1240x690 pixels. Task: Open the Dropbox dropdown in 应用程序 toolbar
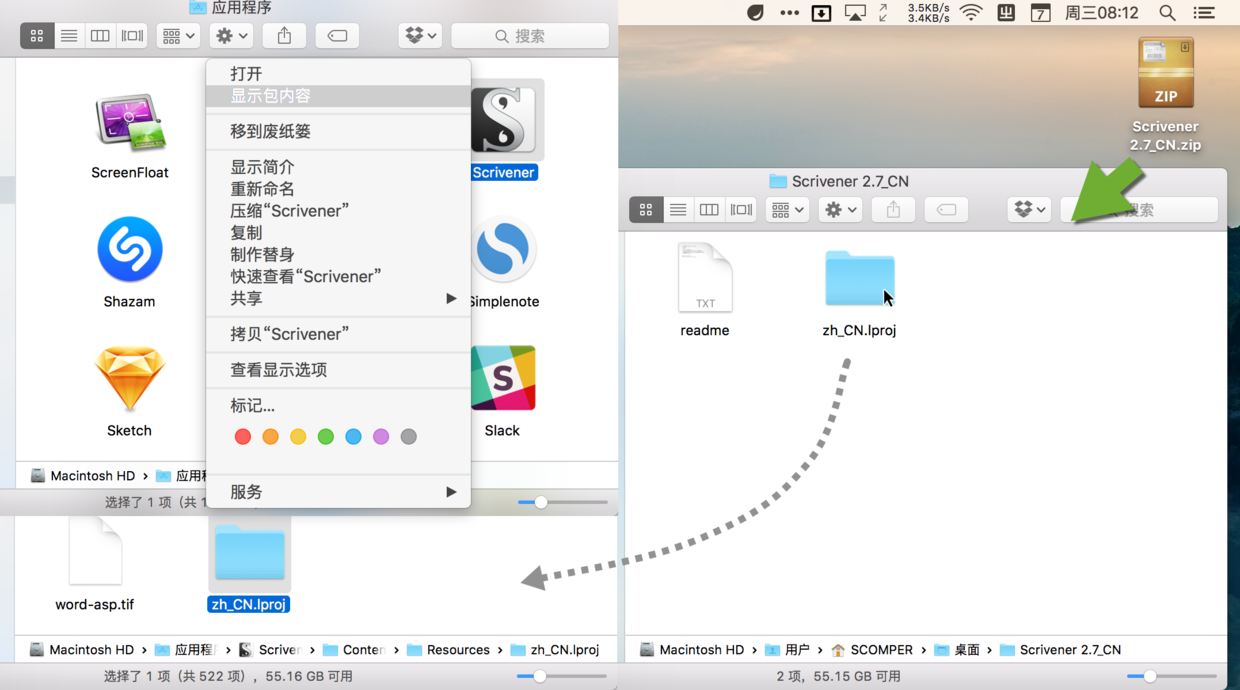pos(420,36)
